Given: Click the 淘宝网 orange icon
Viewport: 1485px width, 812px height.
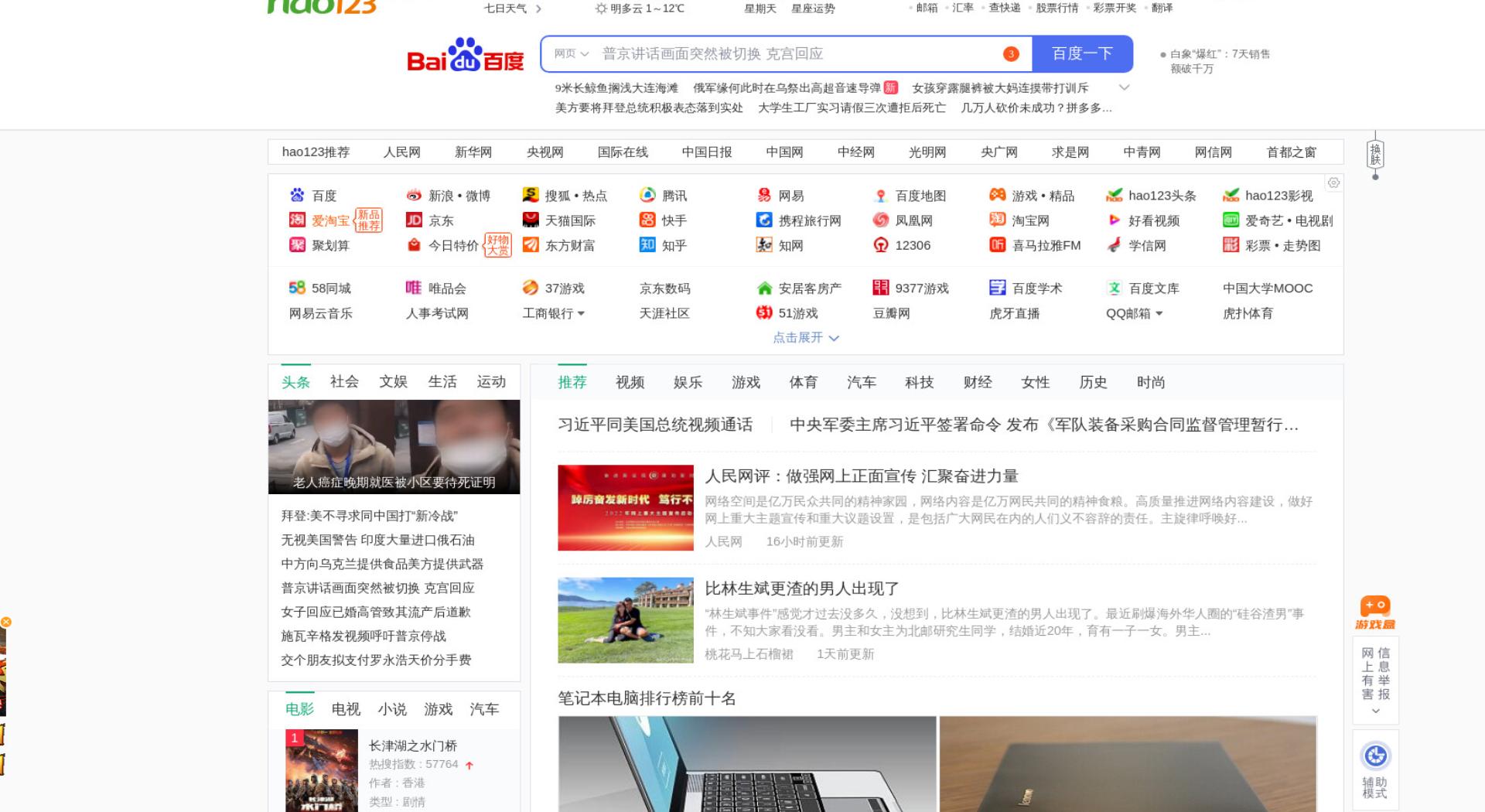Looking at the screenshot, I should 998,220.
